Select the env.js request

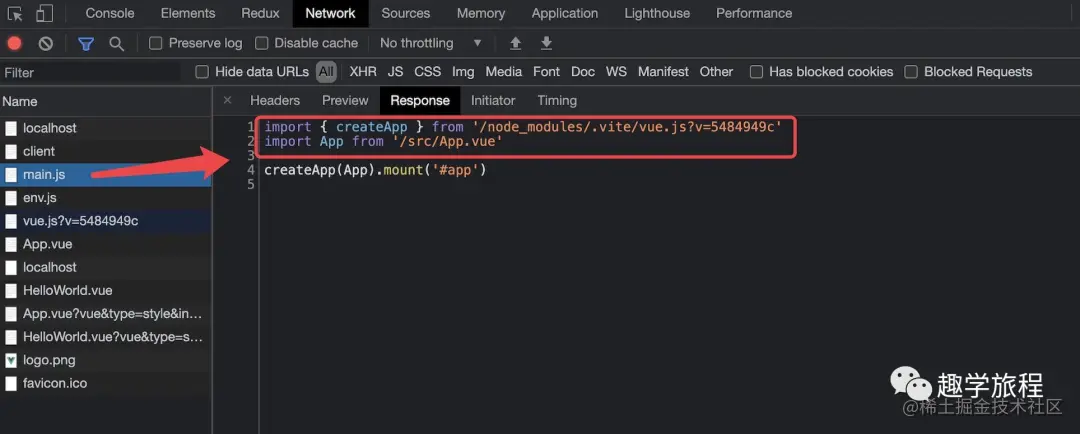point(105,198)
